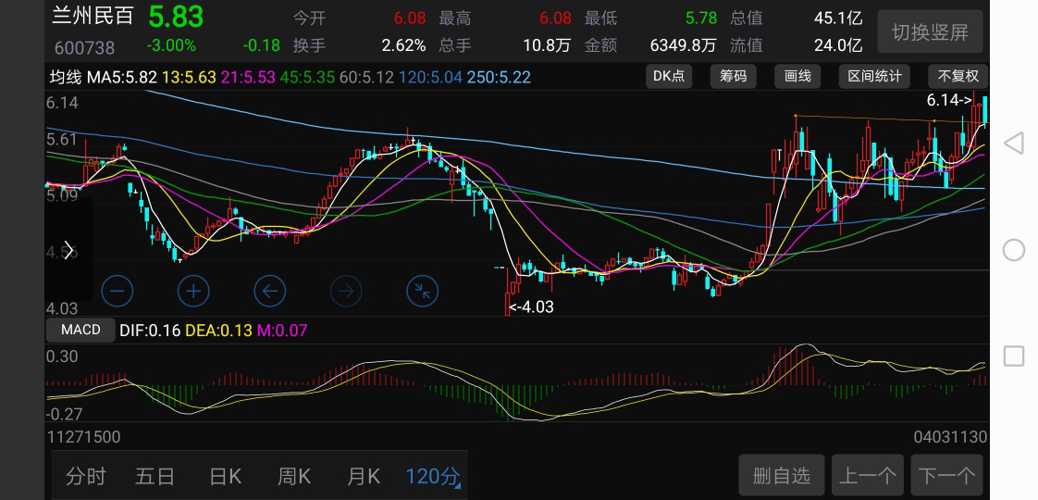Select the 月K tab

363,475
